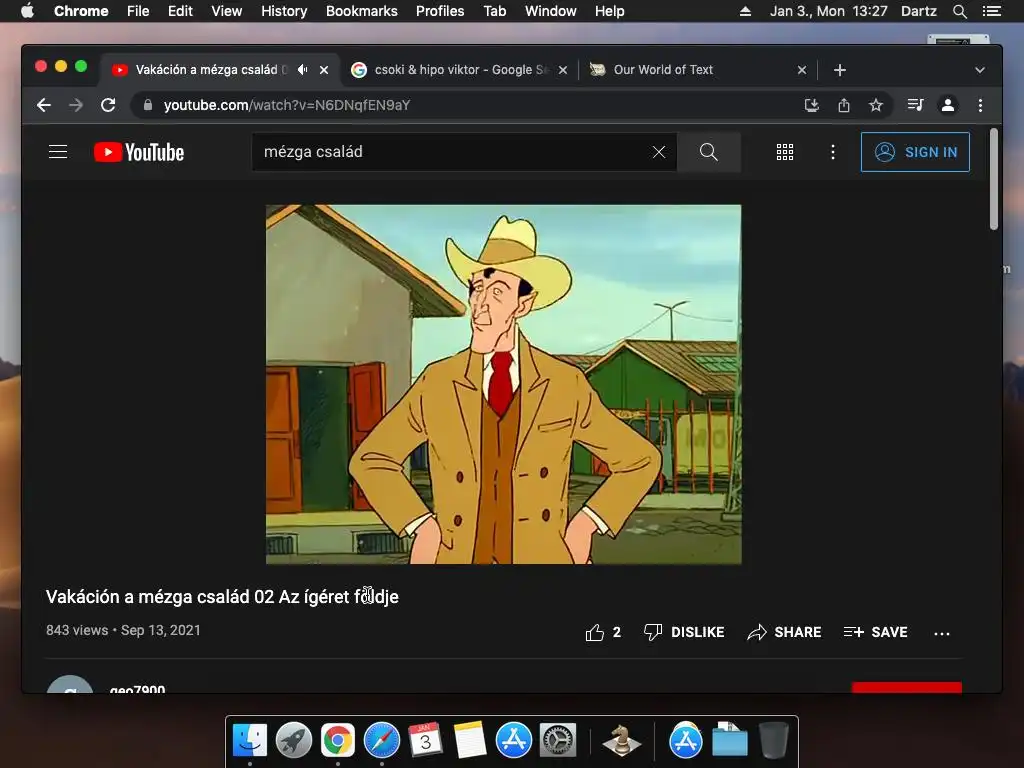Open YouTube settings three-dot menu

[x=833, y=152]
